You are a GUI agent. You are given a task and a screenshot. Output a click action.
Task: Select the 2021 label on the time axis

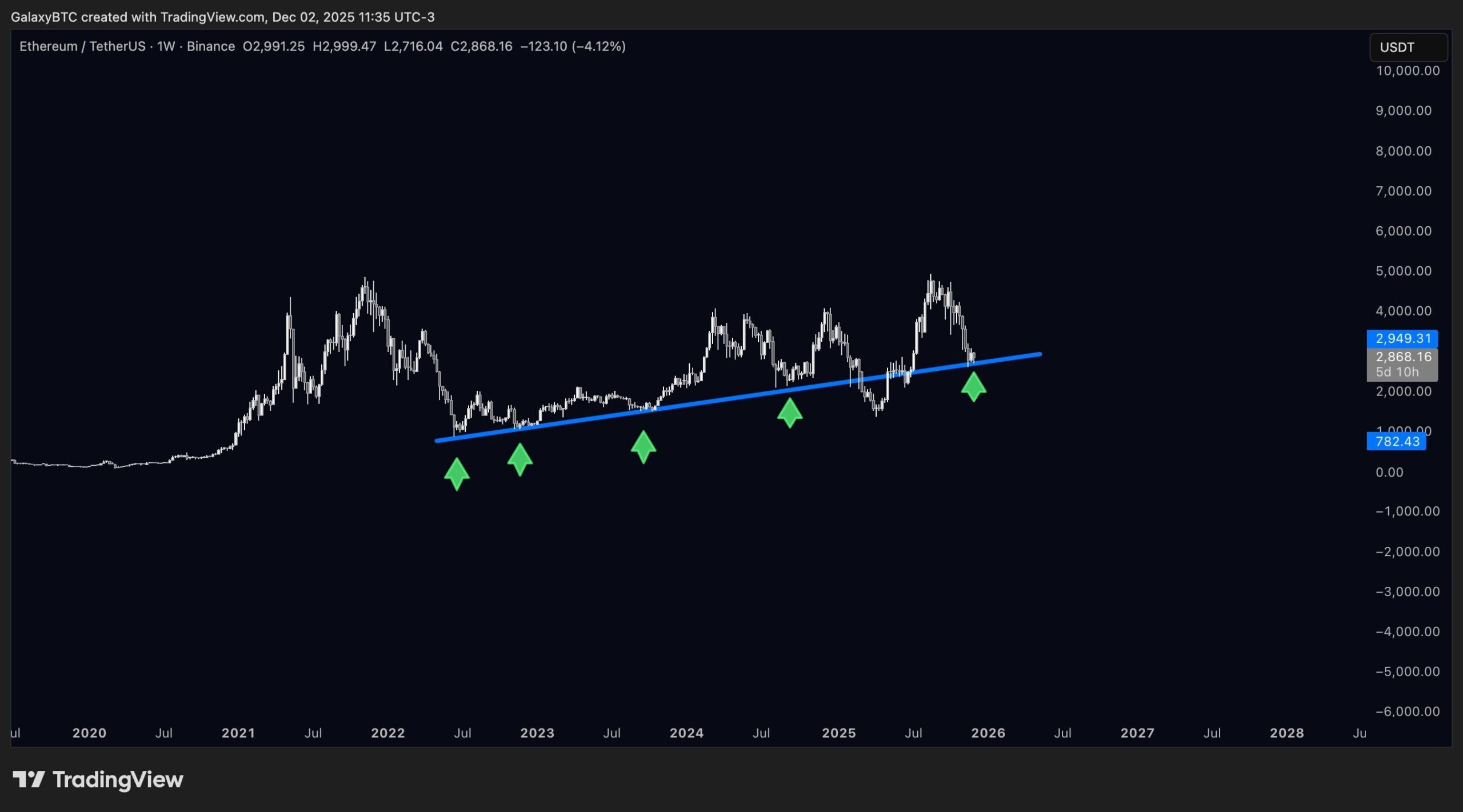239,733
